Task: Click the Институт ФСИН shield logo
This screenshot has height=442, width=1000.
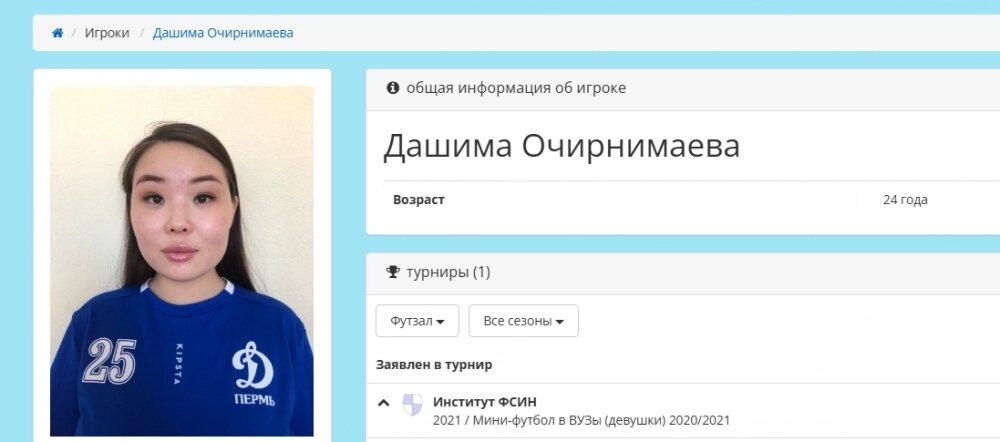Action: [x=412, y=404]
